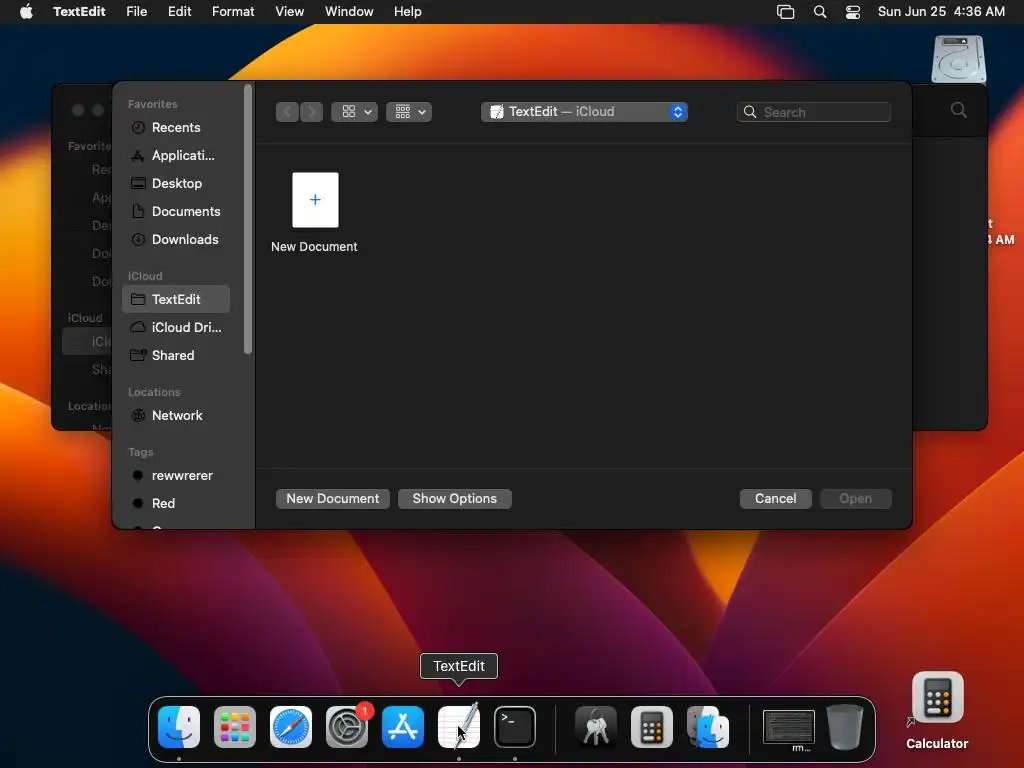This screenshot has width=1024, height=768.
Task: Open the Window menu
Action: point(349,11)
